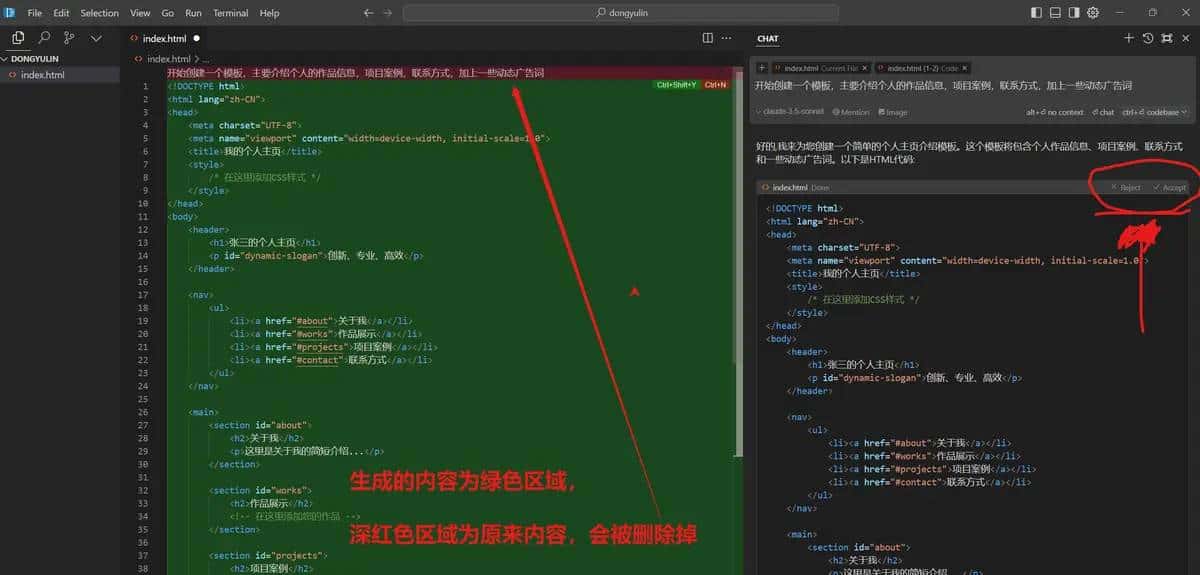Open the Terminal menu

230,13
